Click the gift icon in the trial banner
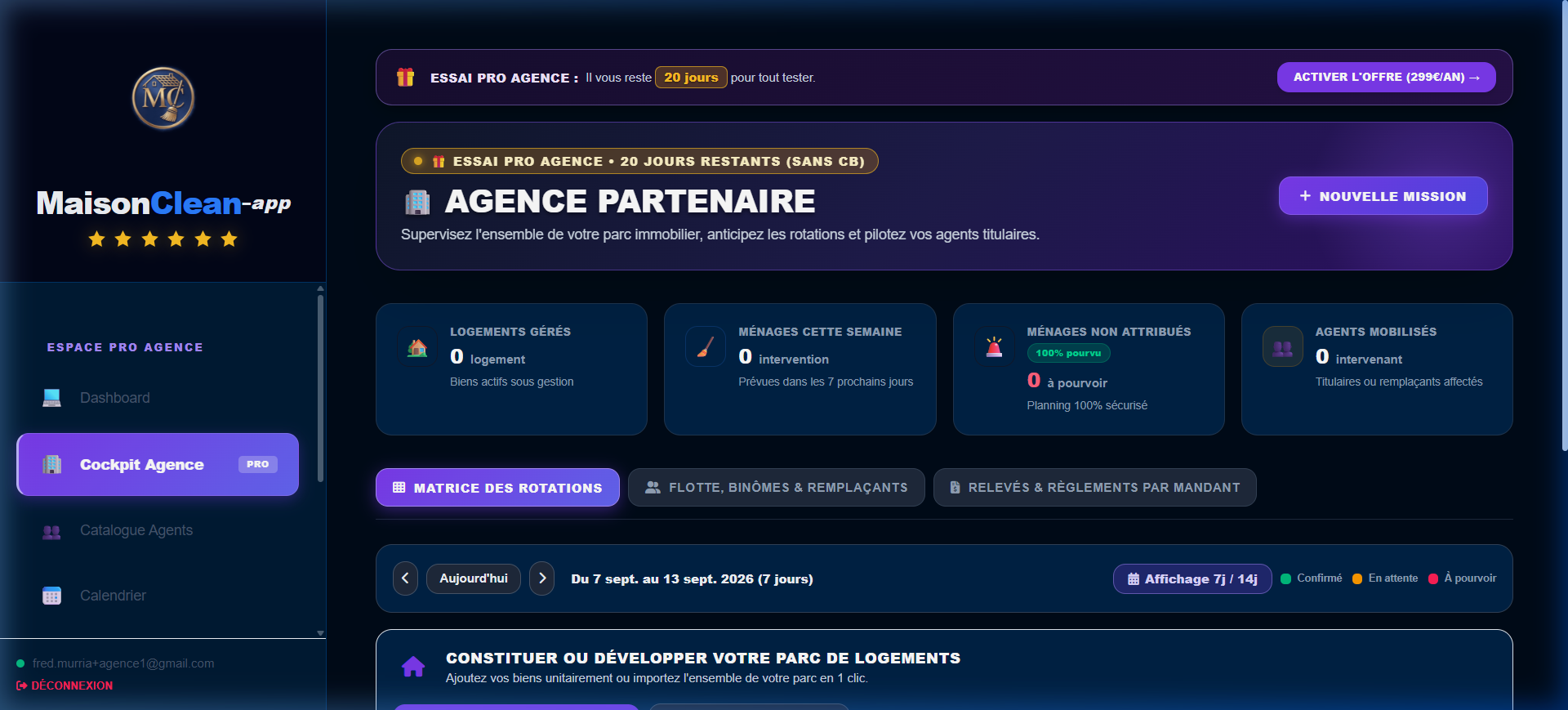 [x=405, y=77]
